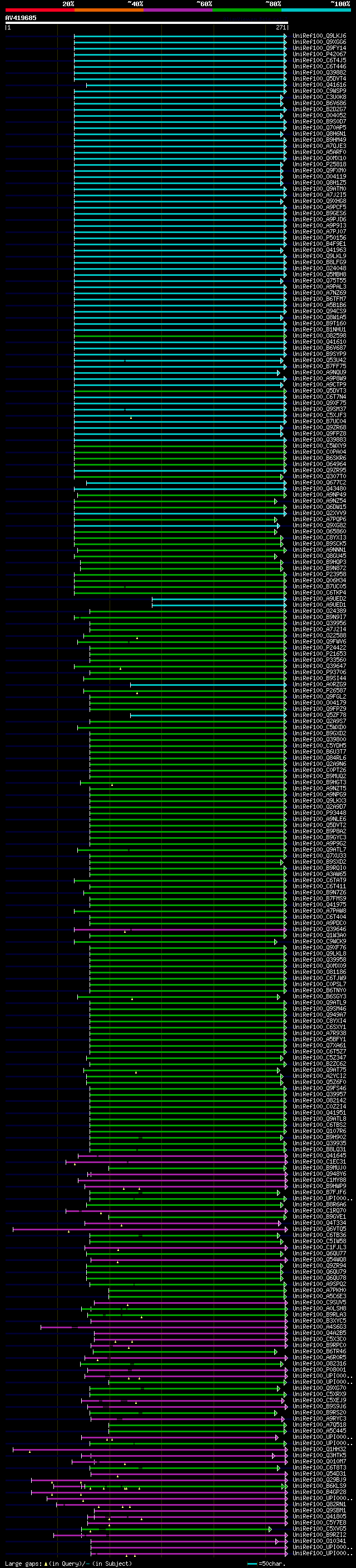Select the UniRef100_C5WXY9 label

click(x=319, y=446)
